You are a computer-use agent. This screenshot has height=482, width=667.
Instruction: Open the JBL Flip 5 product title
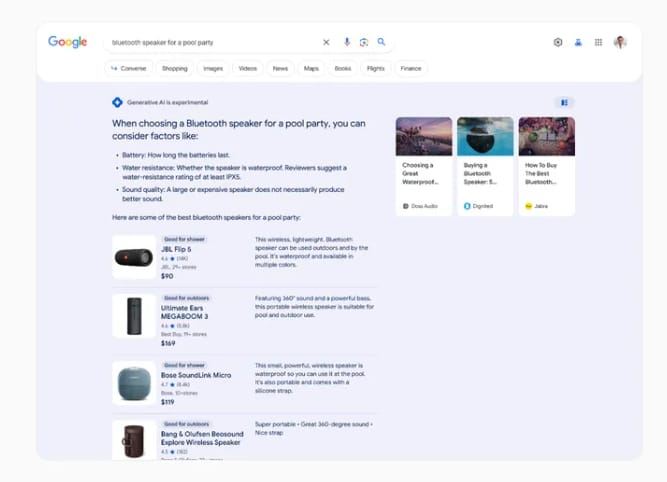click(x=176, y=249)
